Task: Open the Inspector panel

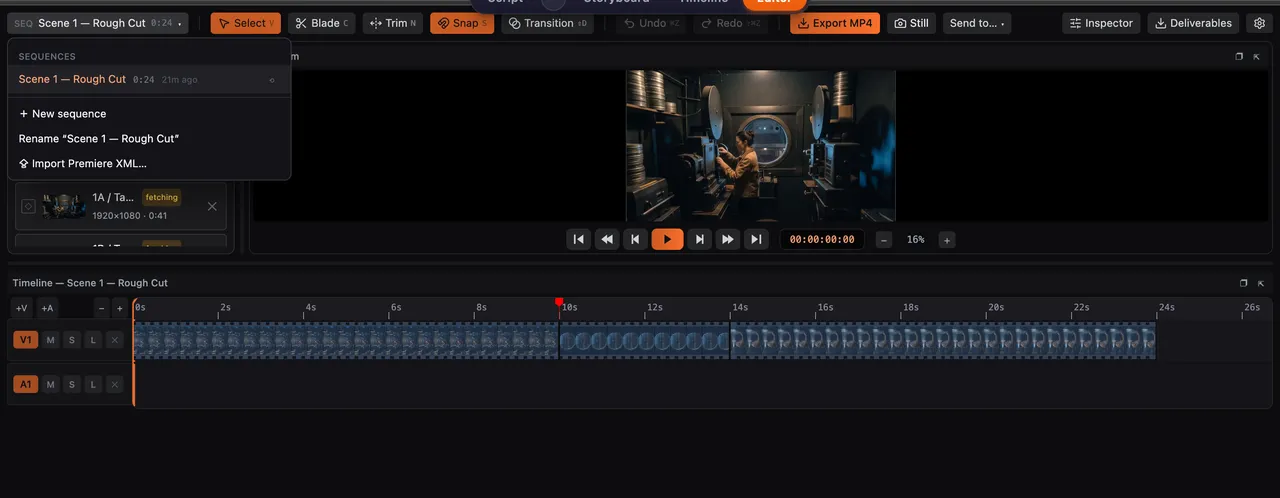Action: pos(1101,23)
